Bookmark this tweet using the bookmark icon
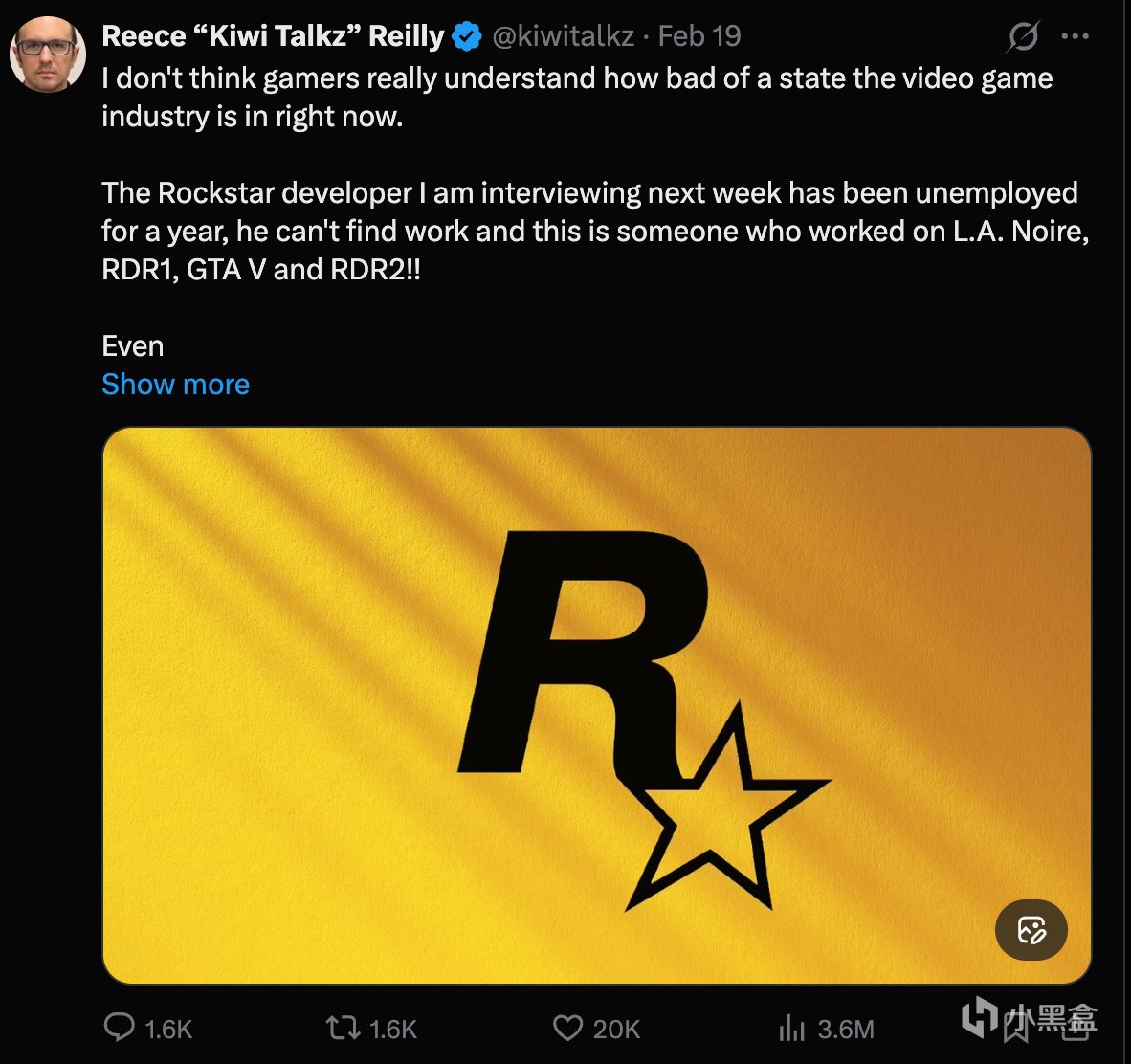This screenshot has width=1131, height=1064. tap(1014, 1028)
